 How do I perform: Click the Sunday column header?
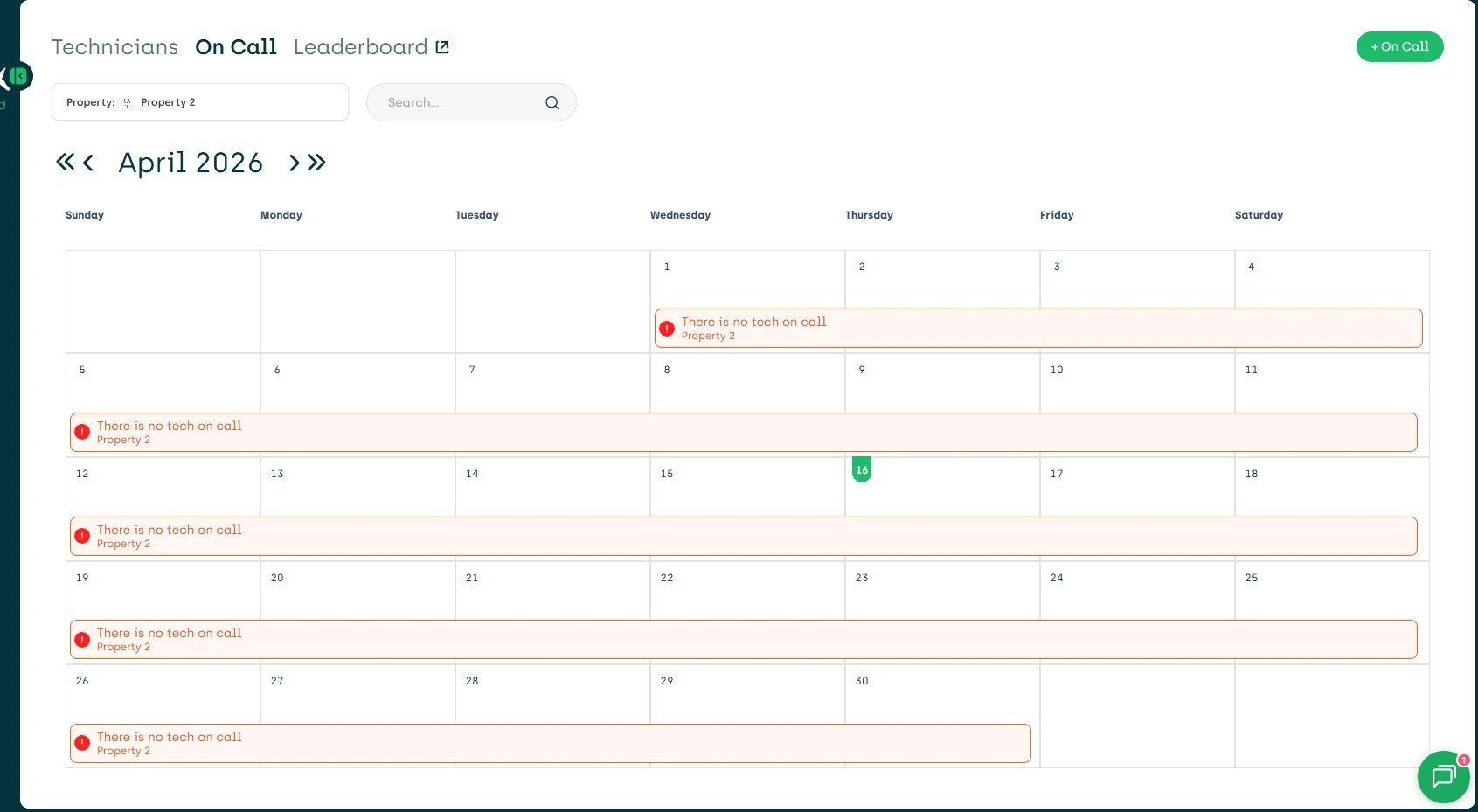click(x=85, y=215)
